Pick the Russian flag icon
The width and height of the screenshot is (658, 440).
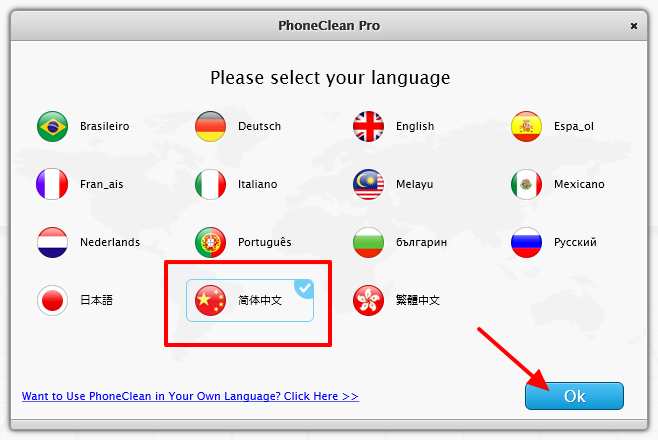(526, 242)
